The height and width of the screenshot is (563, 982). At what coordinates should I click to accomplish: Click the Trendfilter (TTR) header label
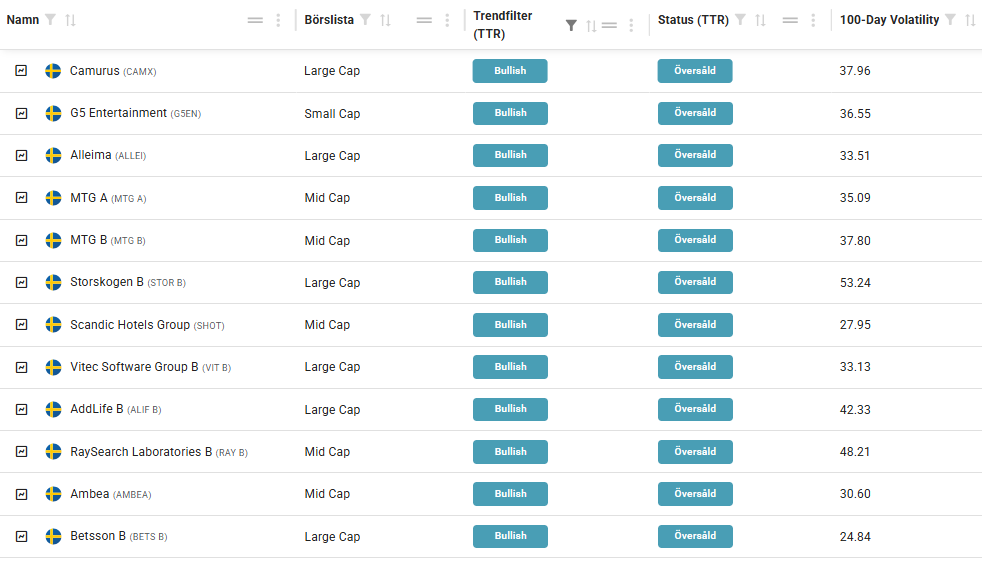tap(502, 25)
